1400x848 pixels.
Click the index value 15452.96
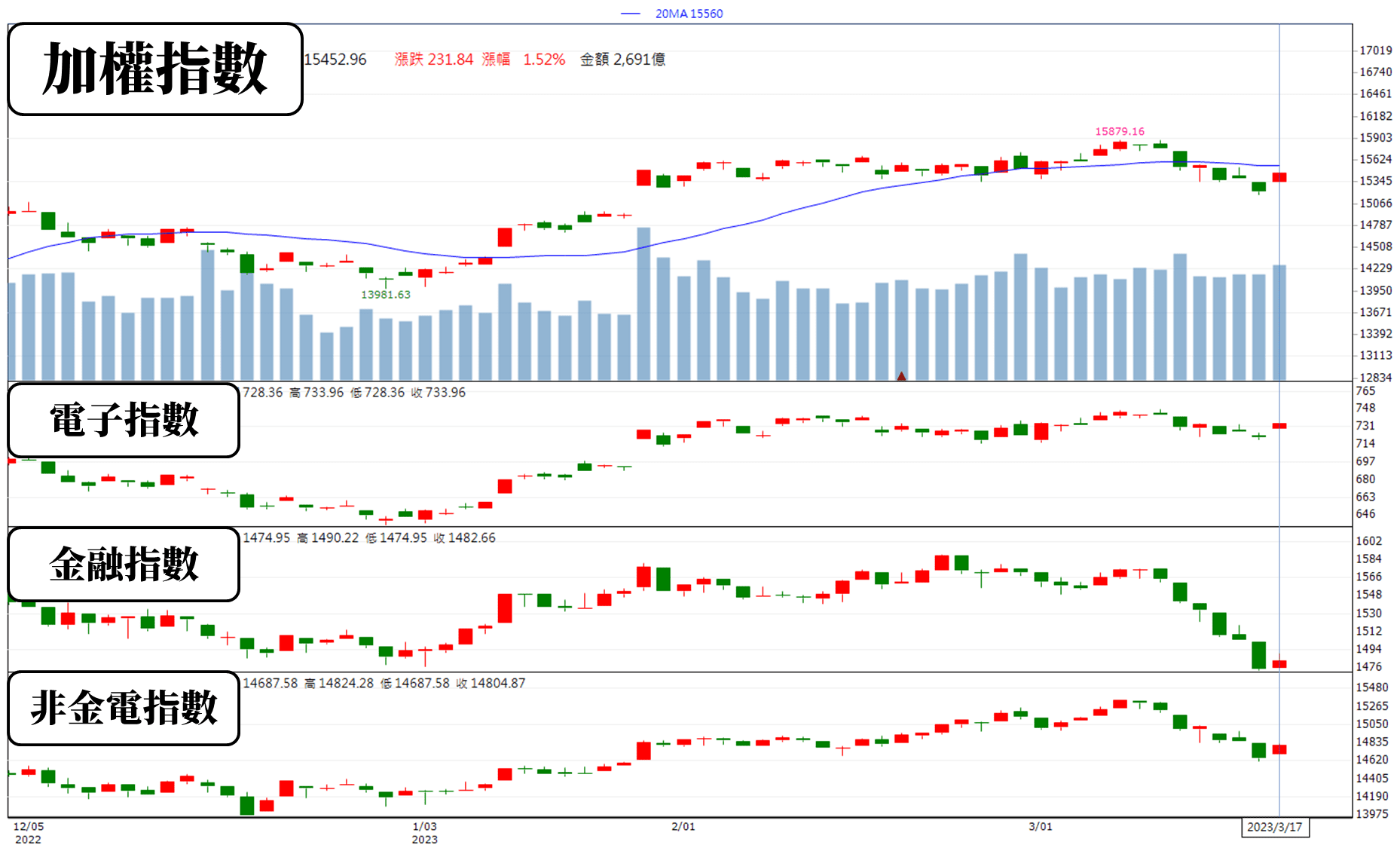[335, 60]
